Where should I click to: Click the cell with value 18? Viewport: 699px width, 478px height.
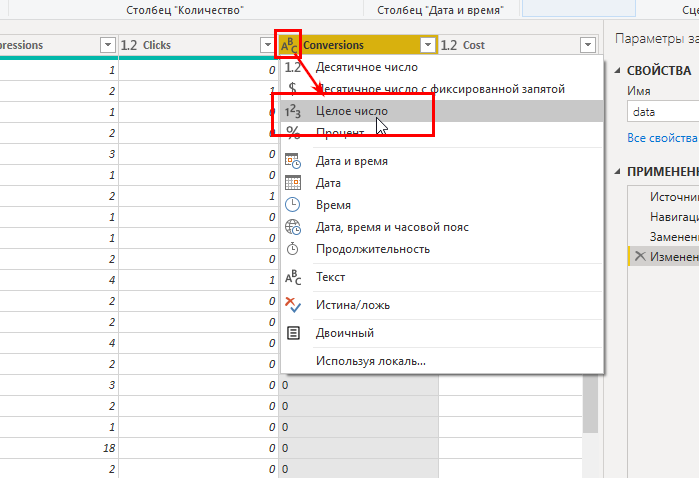(59, 448)
